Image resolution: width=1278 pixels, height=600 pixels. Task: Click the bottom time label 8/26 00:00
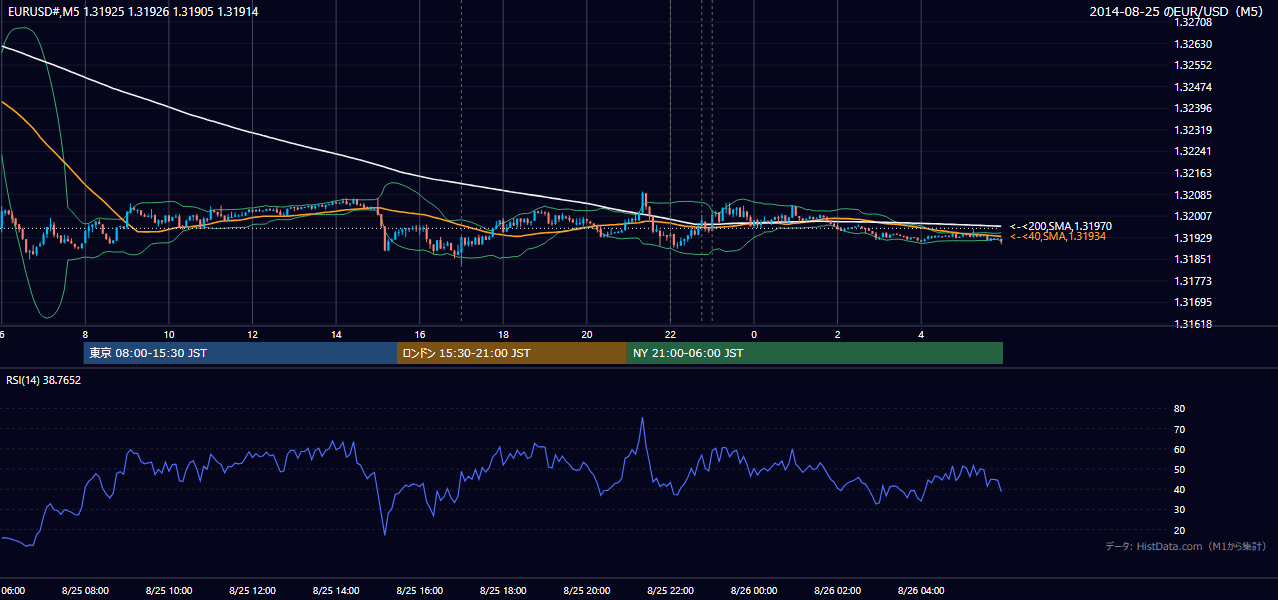coord(754,591)
